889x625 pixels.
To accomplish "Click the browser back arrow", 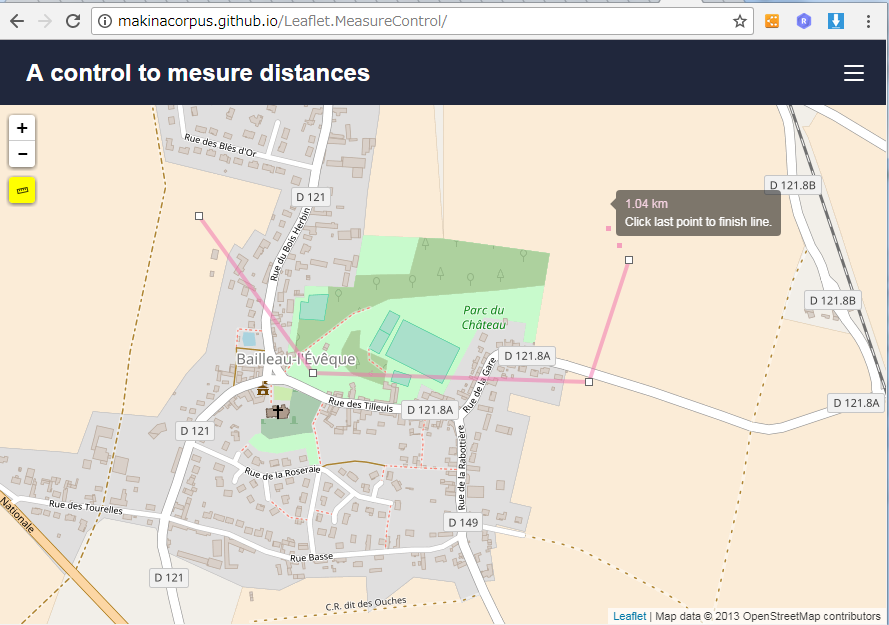I will pos(16,21).
